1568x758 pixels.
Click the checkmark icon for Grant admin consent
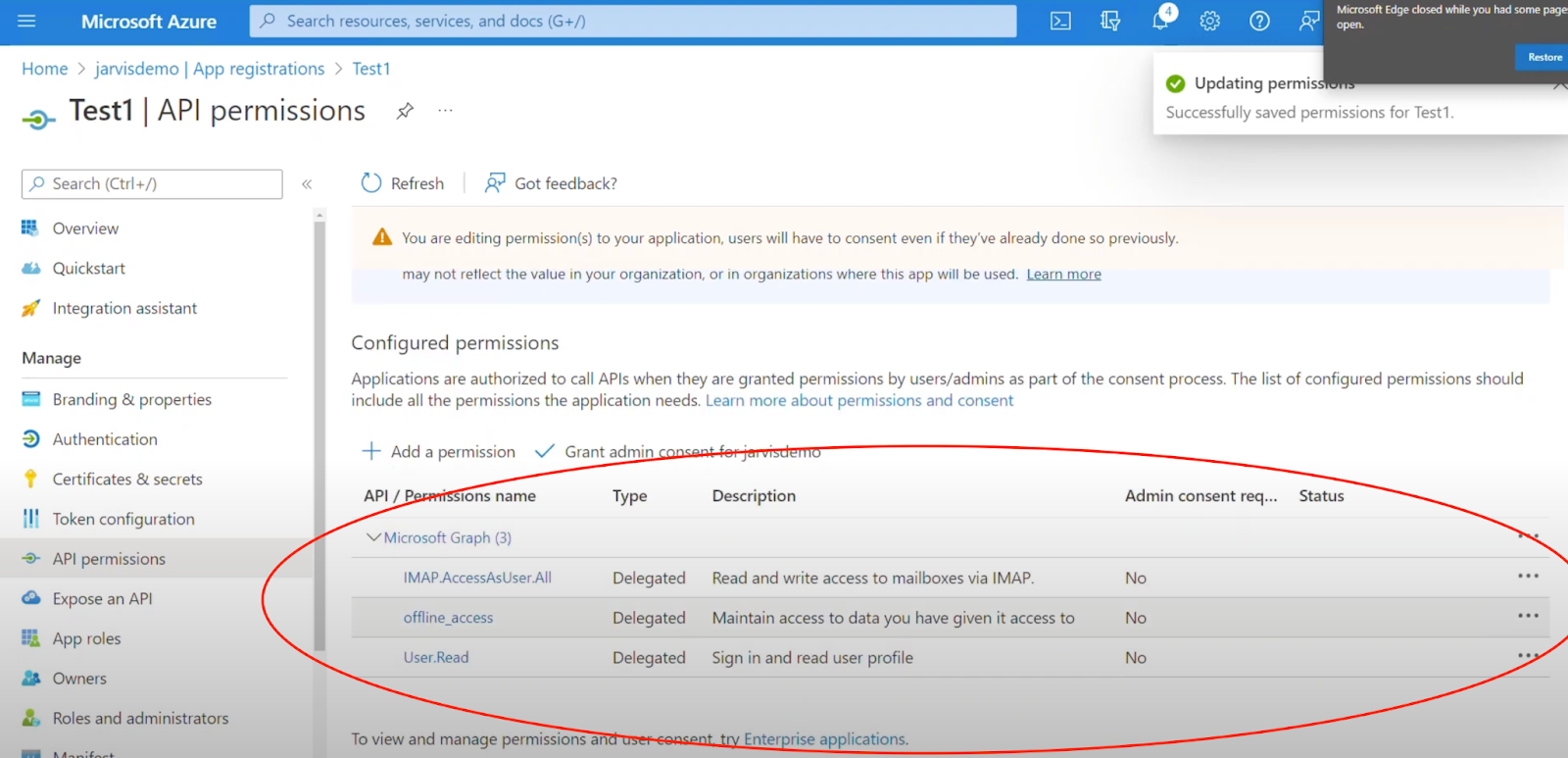545,451
